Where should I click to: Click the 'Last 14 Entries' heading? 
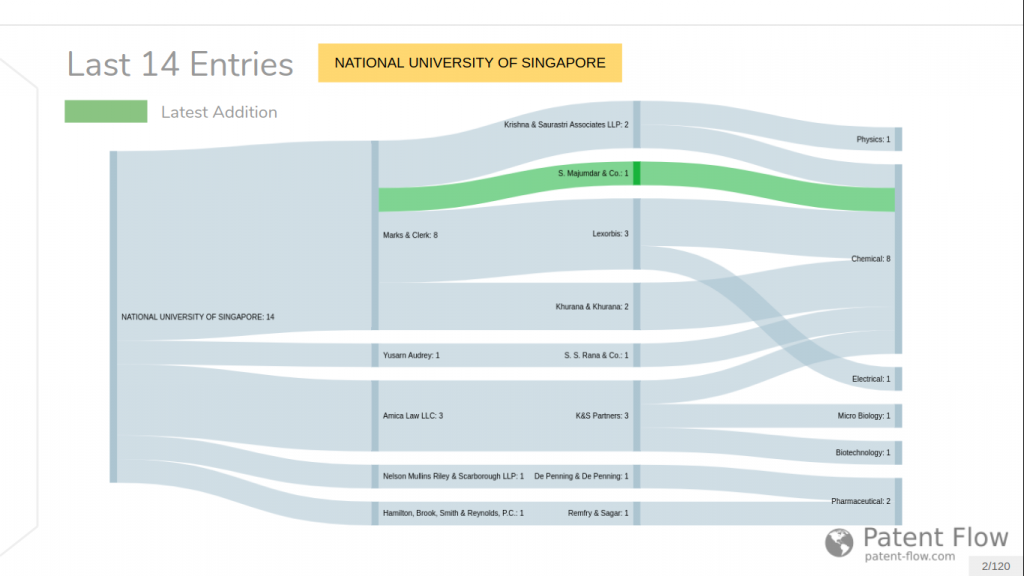click(x=180, y=65)
